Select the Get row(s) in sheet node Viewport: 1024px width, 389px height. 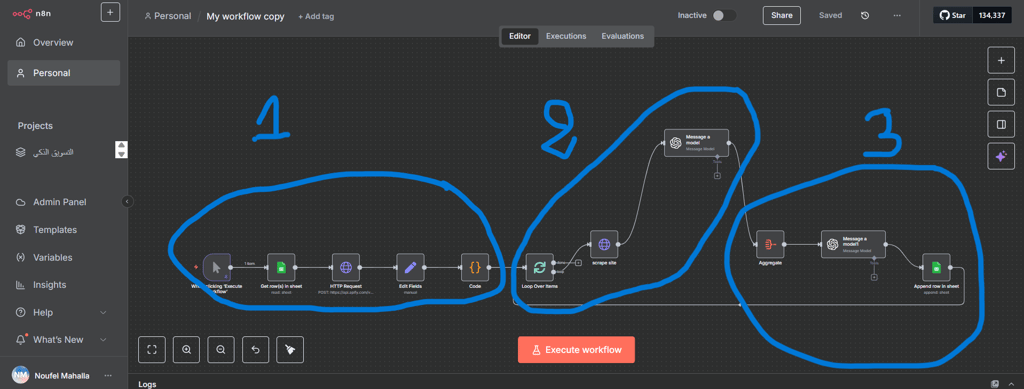281,267
